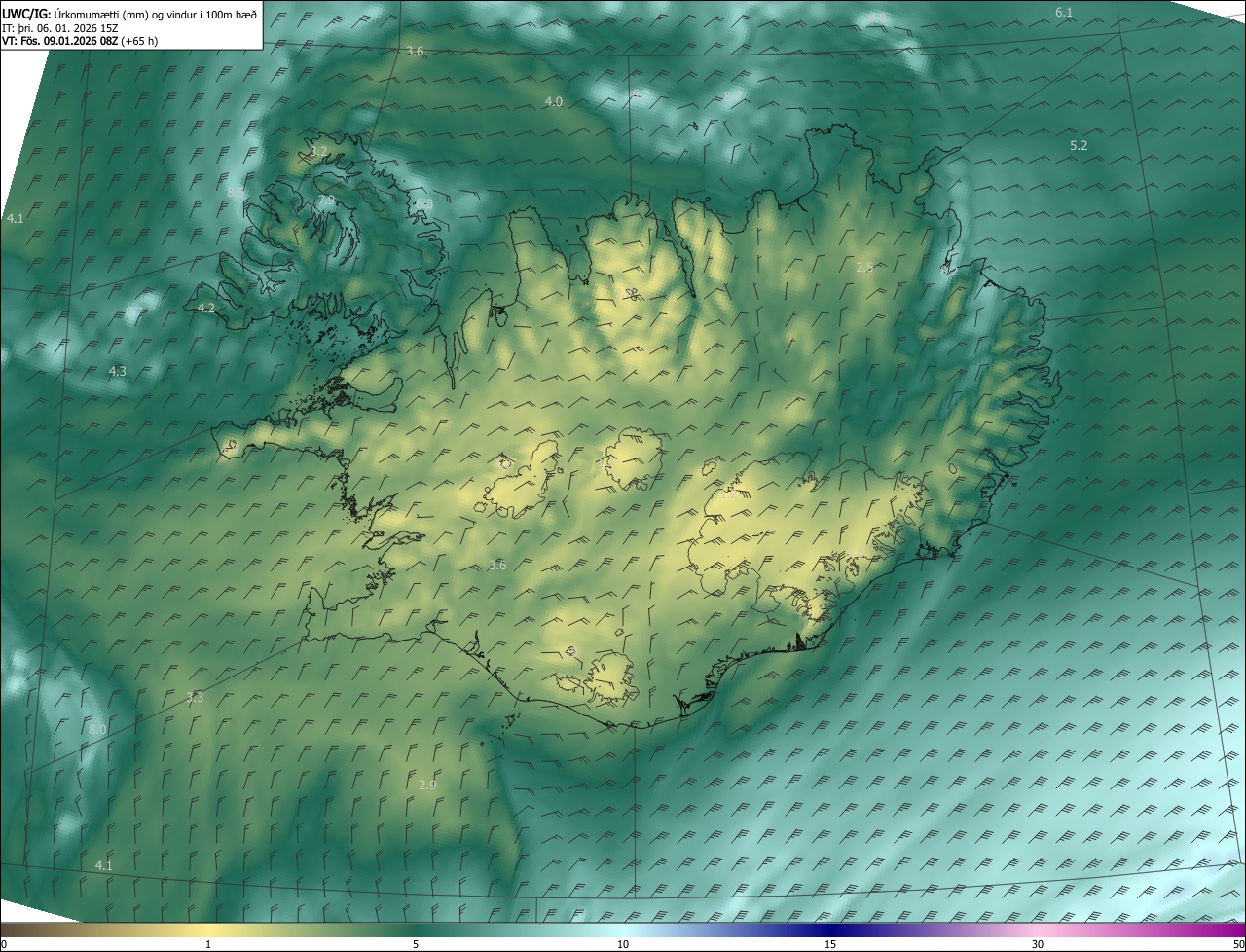
Task: Click the colour scale tick labelled 1
Action: click(x=208, y=944)
